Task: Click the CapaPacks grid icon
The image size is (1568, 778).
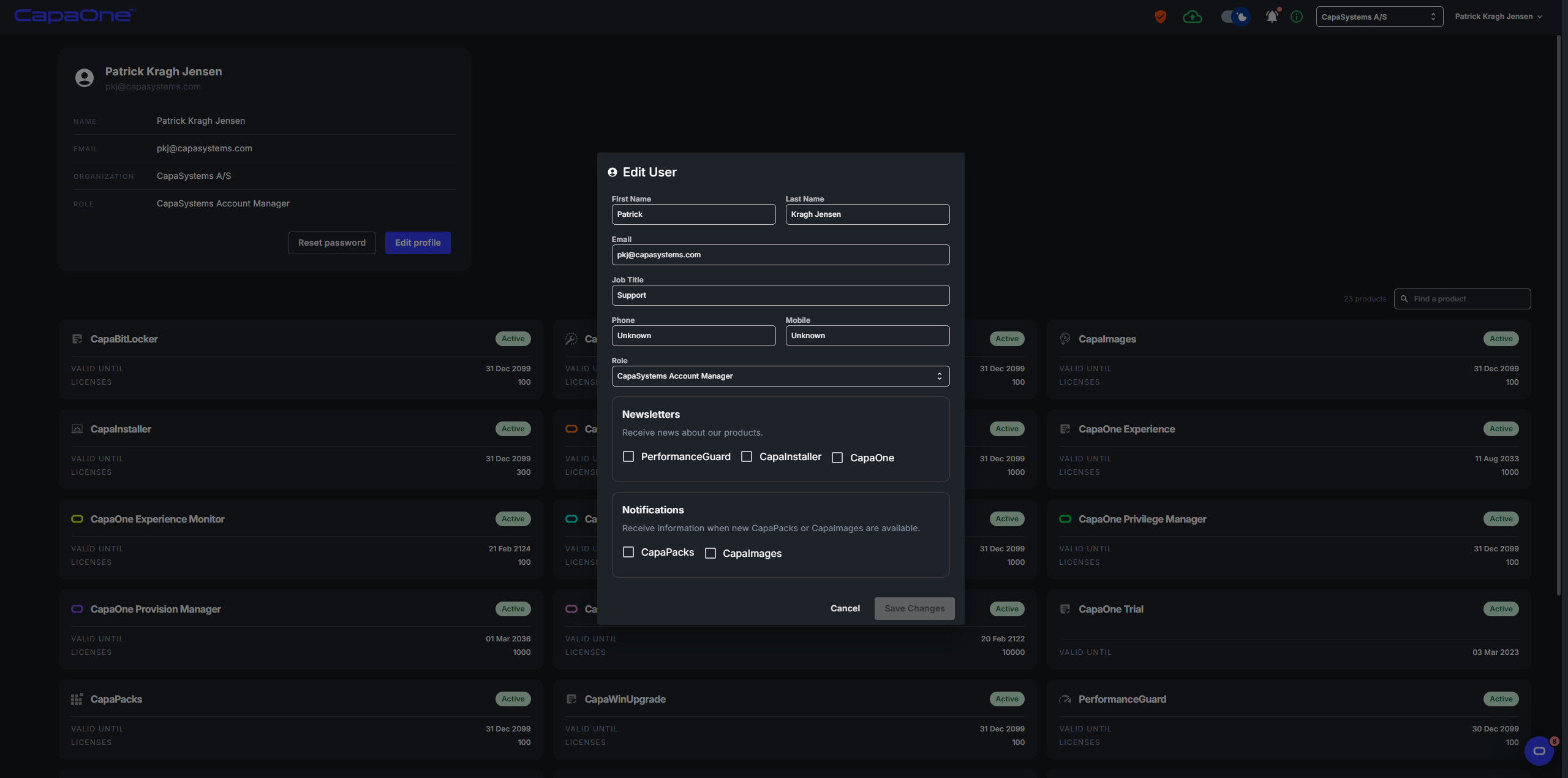Action: click(77, 699)
